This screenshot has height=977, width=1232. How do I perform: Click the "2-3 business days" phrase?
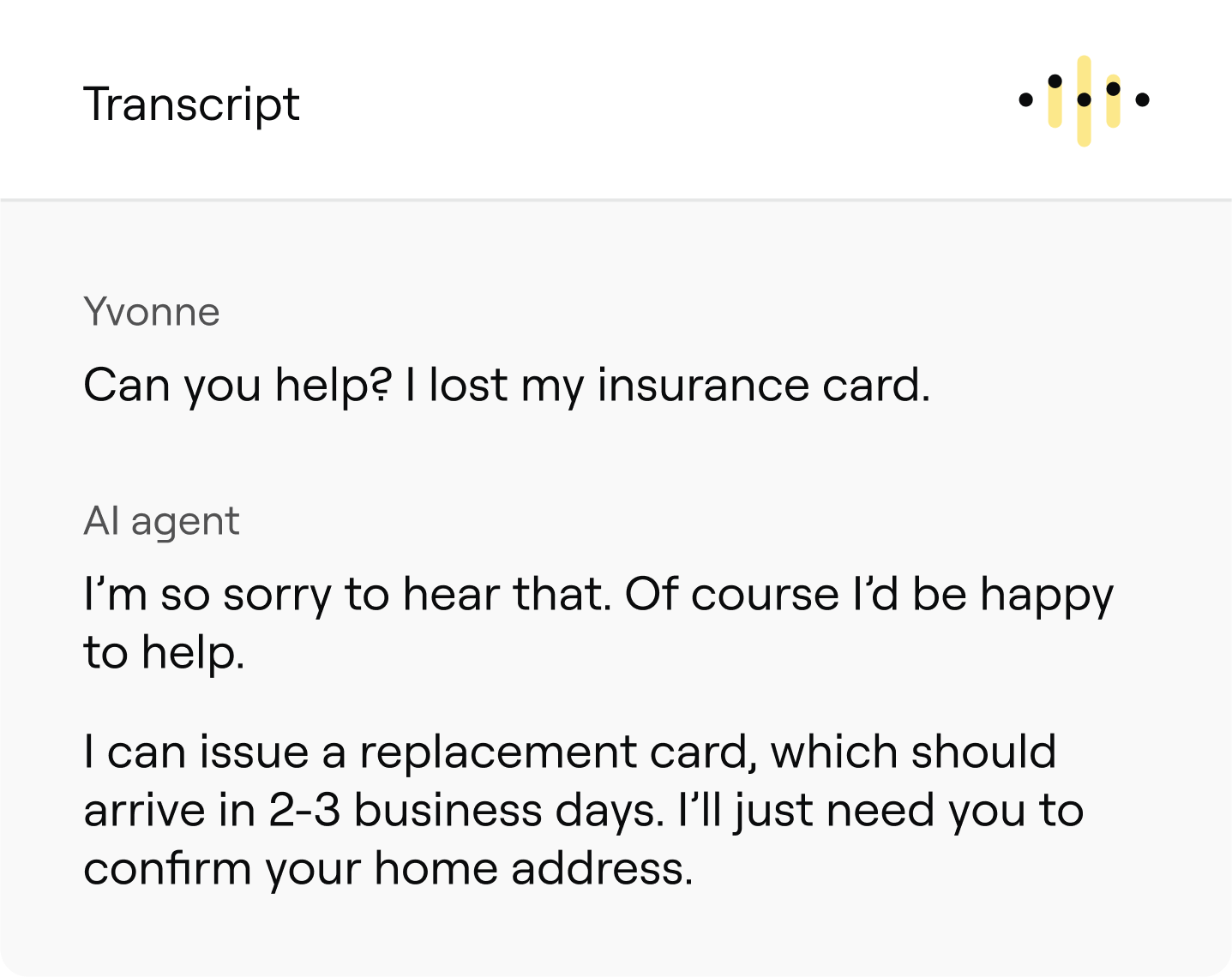[466, 810]
